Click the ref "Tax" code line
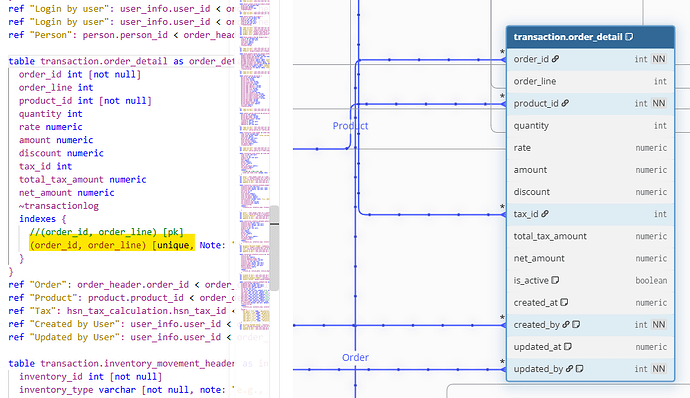 tap(121, 311)
